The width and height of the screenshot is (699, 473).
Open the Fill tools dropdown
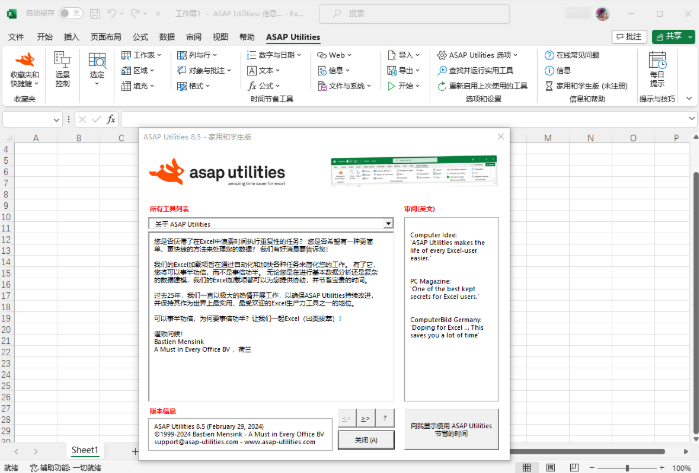tap(137, 86)
